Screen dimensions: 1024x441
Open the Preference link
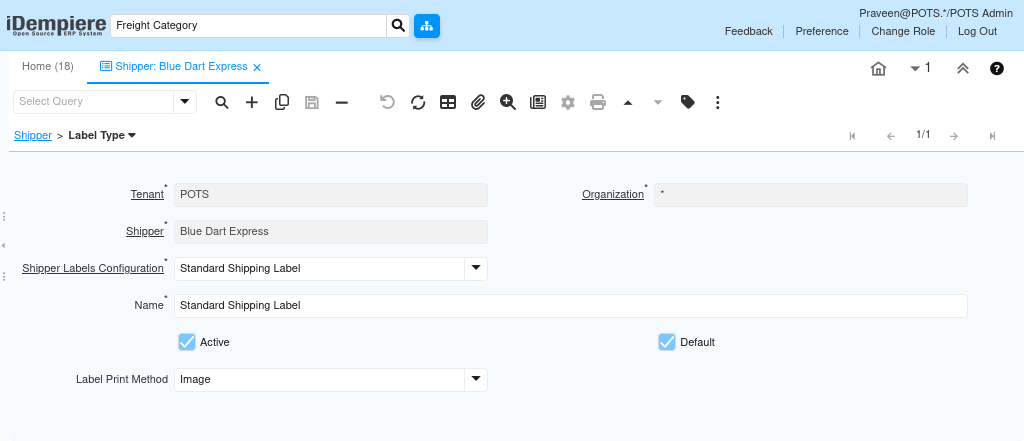click(822, 31)
